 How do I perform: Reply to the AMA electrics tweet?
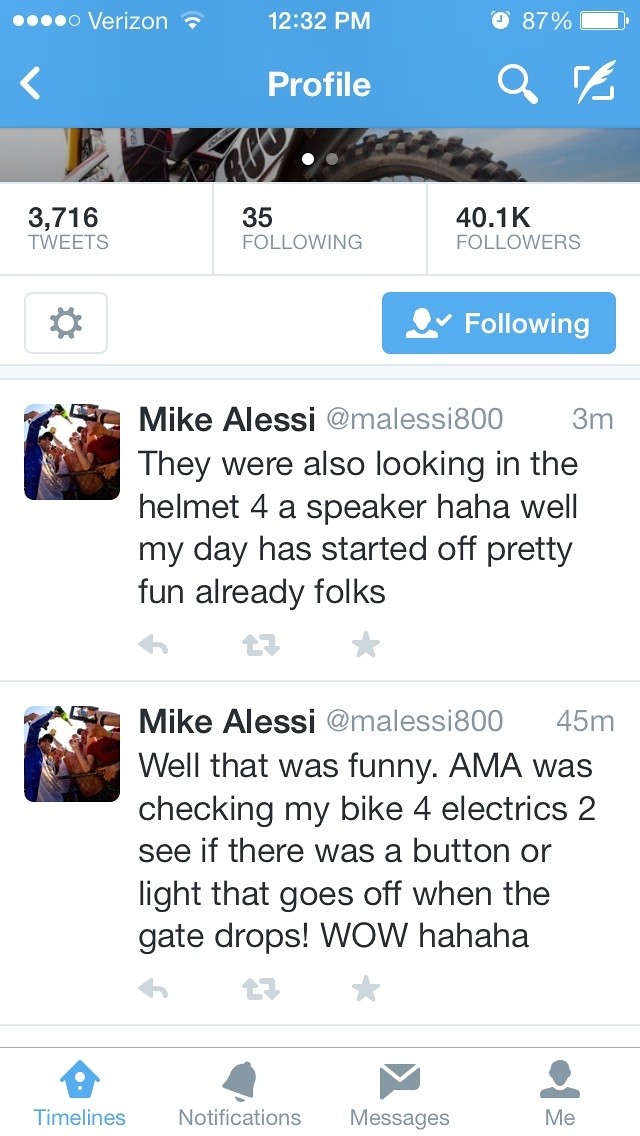tap(152, 988)
